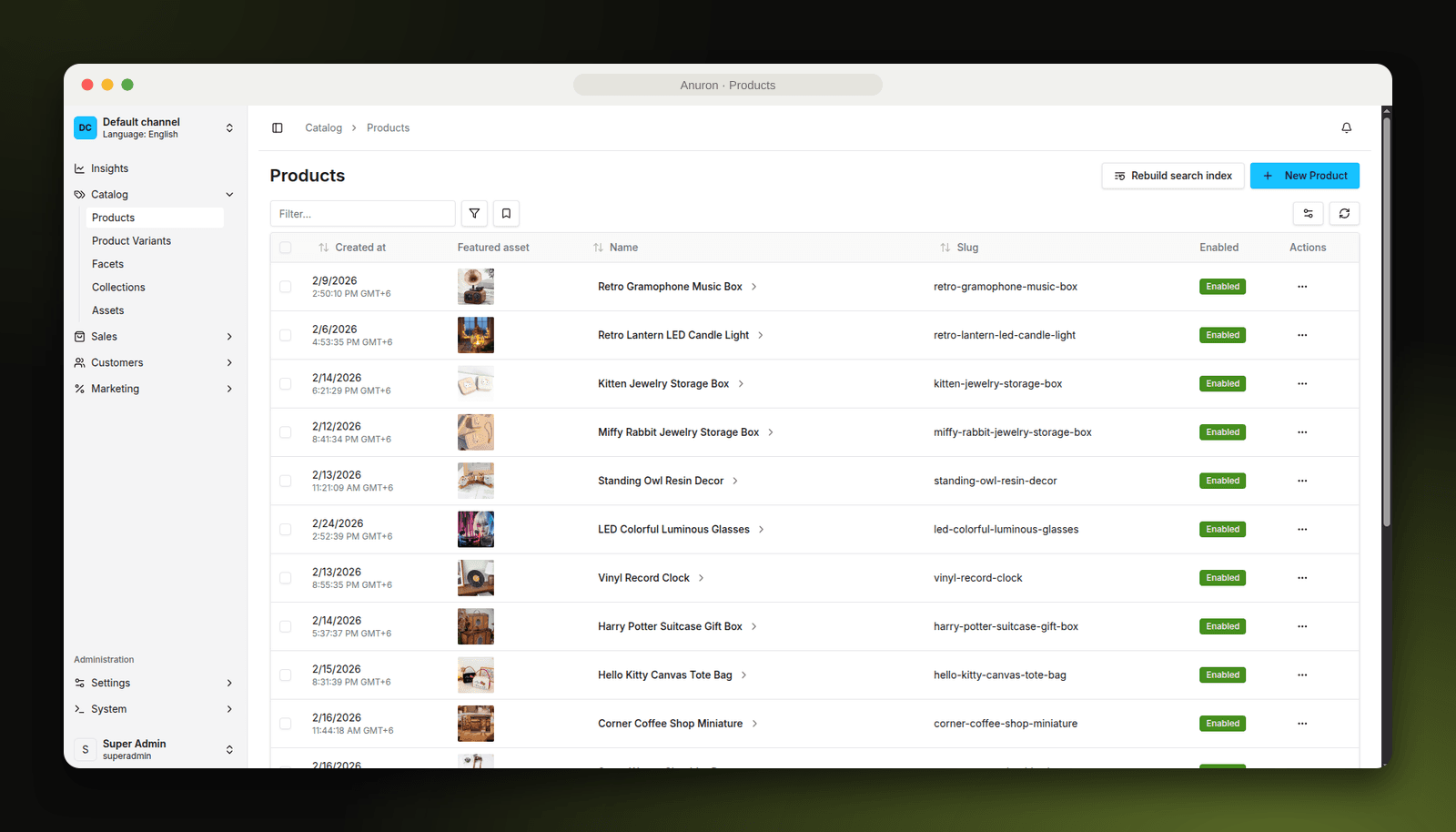Expand the Sales section
This screenshot has height=832, width=1456.
coord(154,337)
